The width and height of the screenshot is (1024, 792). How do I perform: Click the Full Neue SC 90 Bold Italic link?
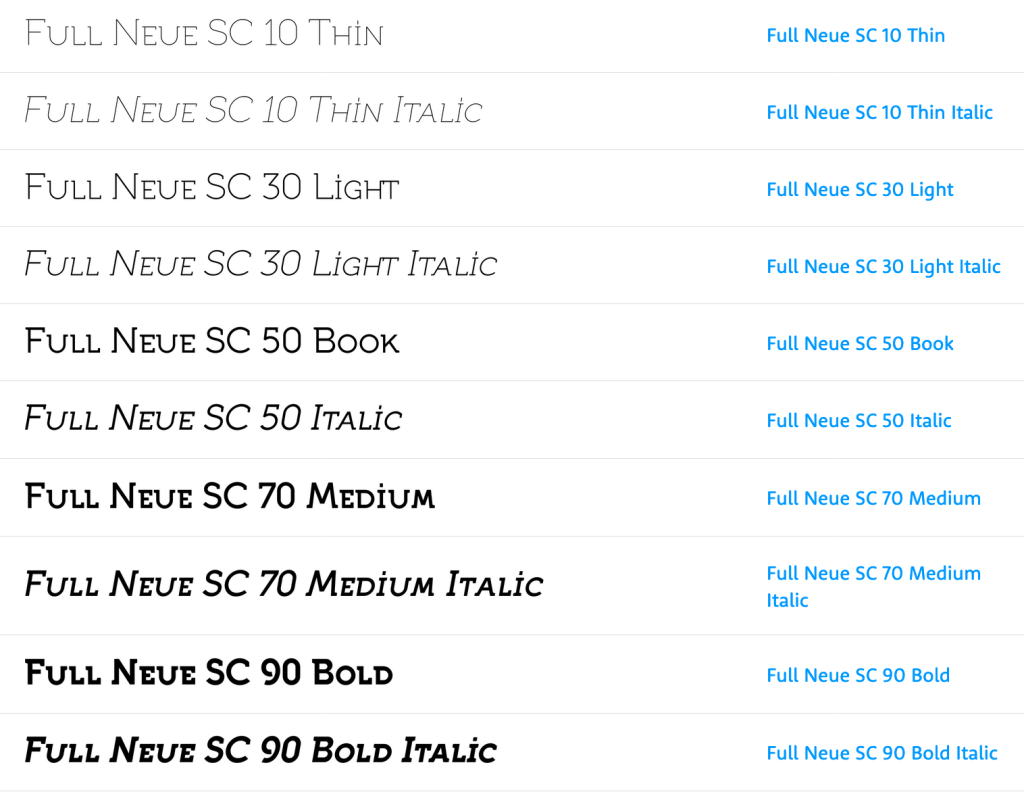[882, 753]
